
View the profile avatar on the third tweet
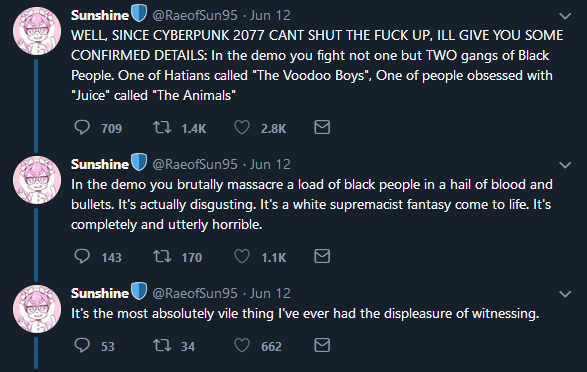point(37,309)
